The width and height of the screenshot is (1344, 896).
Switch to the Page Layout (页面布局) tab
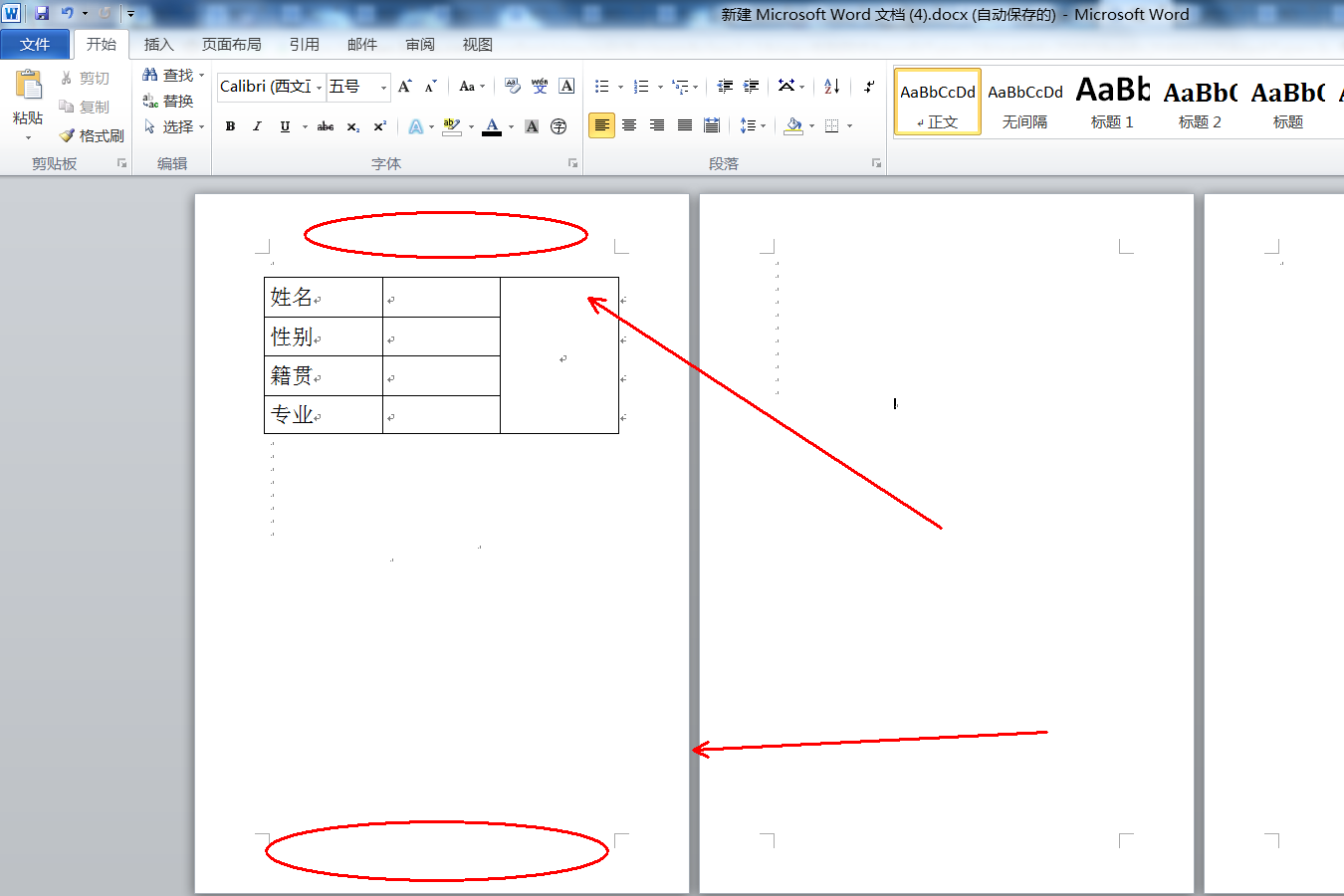point(231,45)
